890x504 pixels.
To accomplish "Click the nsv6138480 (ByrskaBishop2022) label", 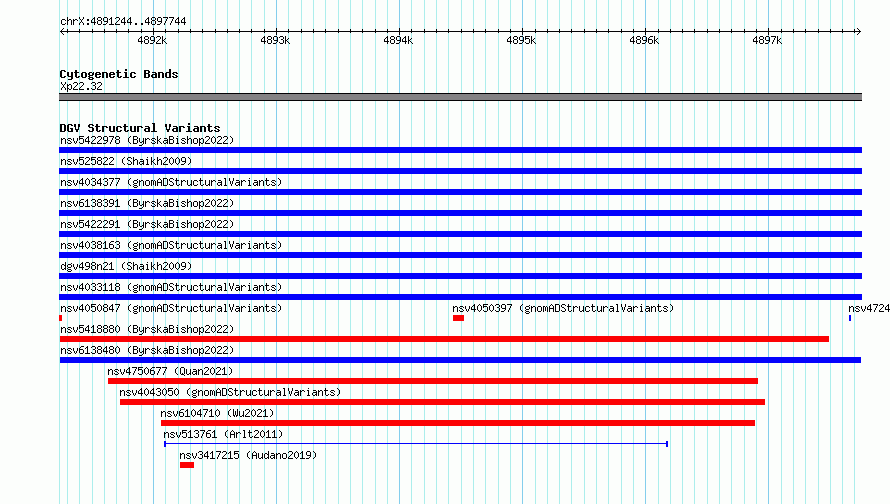I will (x=147, y=350).
